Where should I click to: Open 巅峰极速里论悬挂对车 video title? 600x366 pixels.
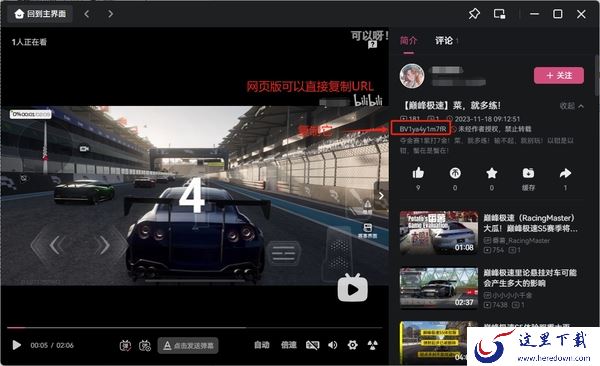click(x=530, y=278)
